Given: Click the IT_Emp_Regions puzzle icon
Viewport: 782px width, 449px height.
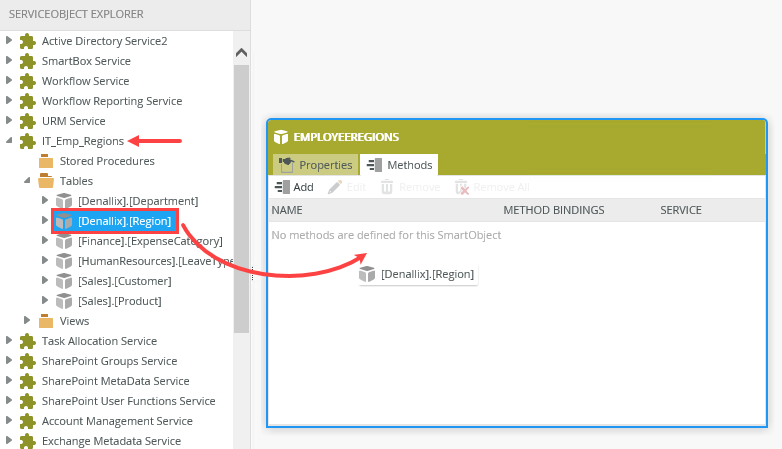Looking at the screenshot, I should click(x=27, y=141).
